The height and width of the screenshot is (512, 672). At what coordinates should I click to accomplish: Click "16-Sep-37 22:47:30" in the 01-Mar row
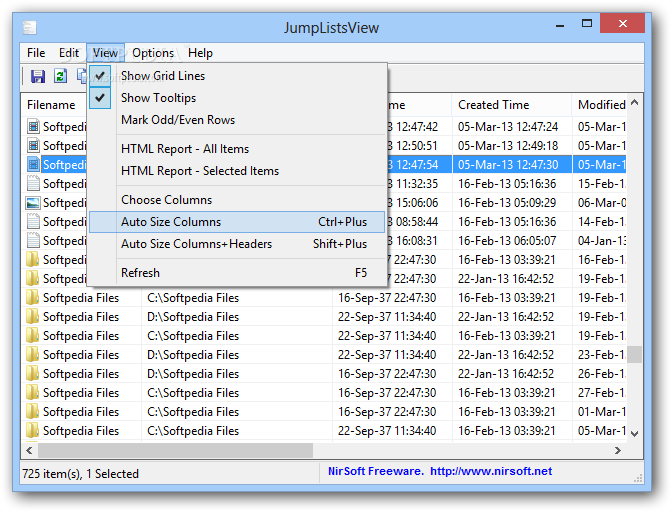[387, 412]
